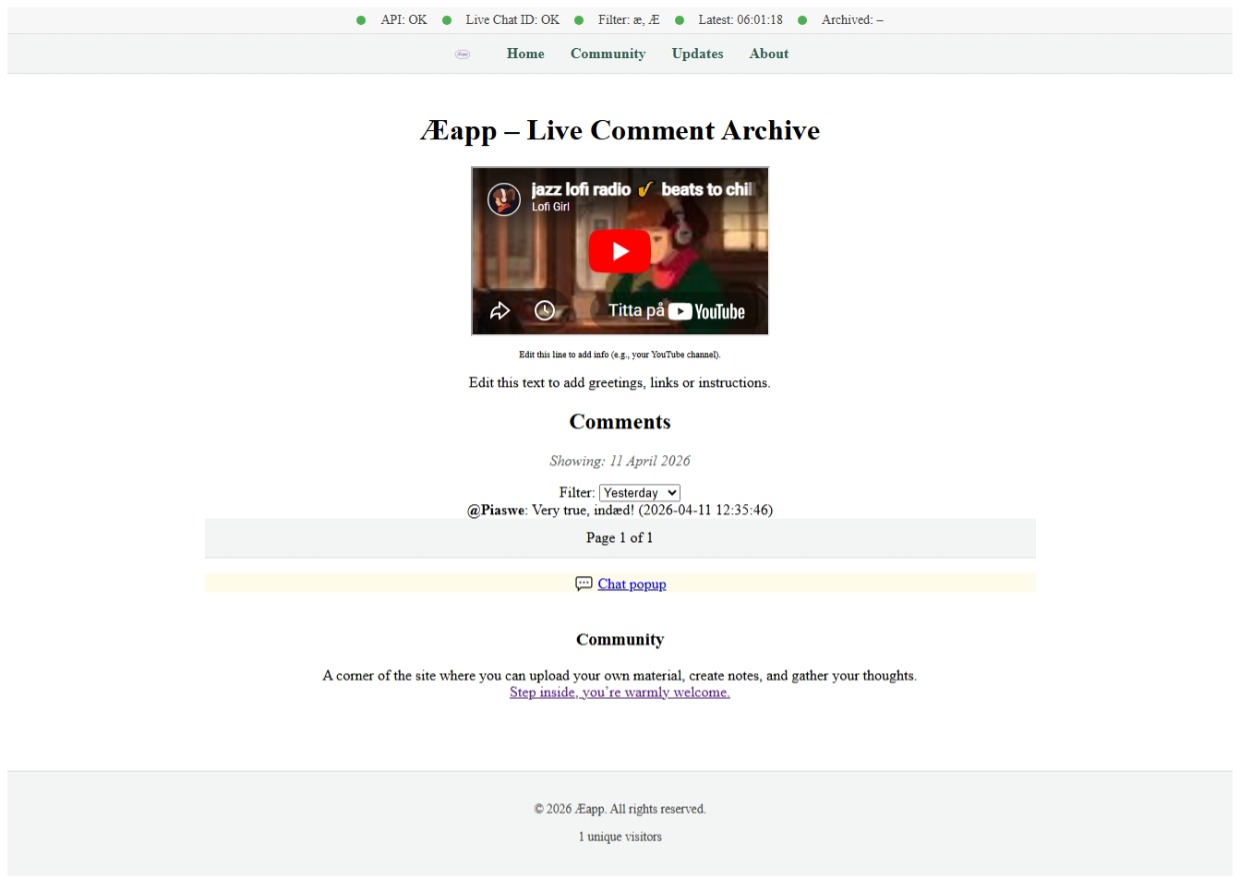
Task: Click the watch later clock icon
Action: click(x=544, y=311)
